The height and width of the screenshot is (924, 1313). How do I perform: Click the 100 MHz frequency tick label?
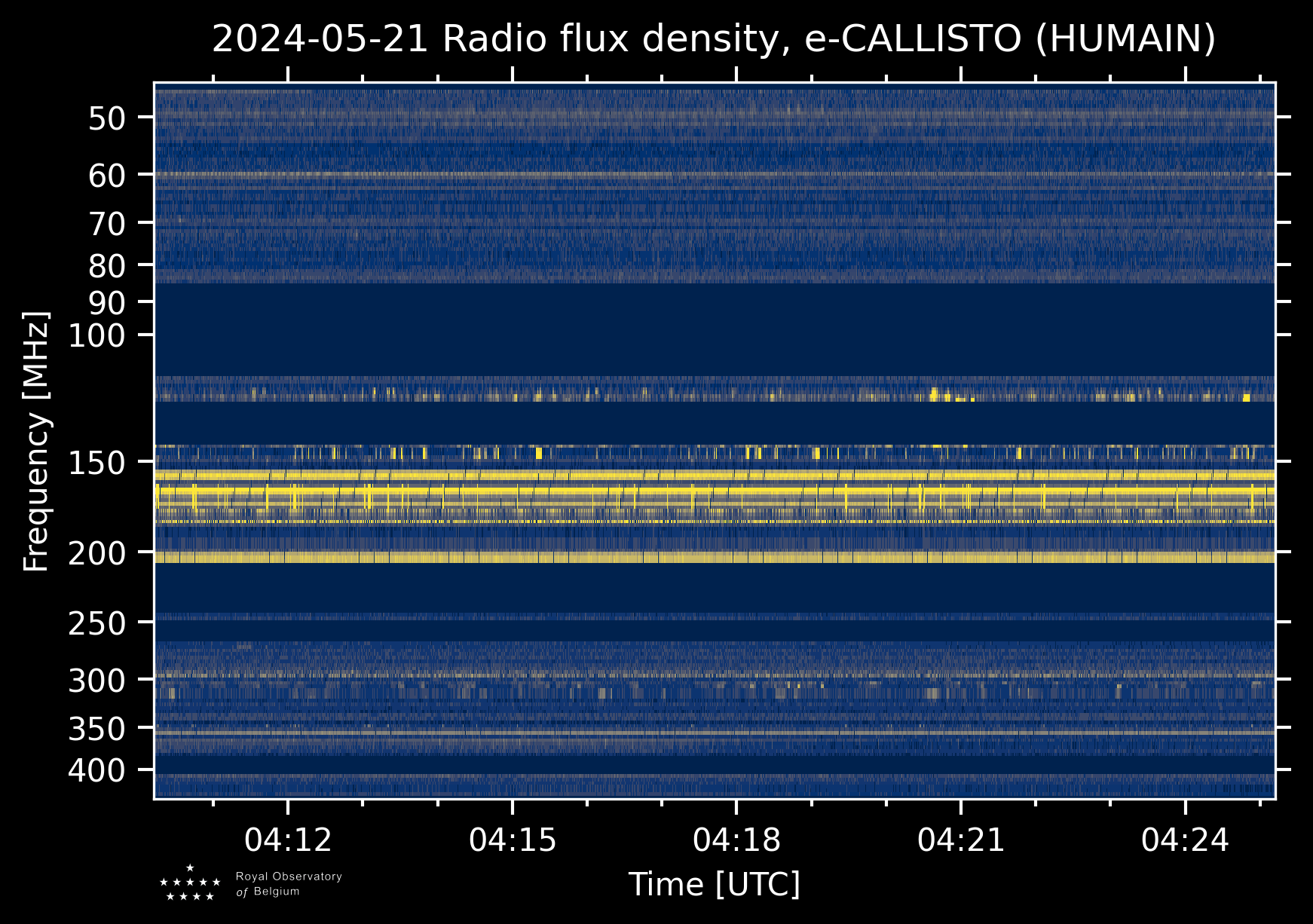pyautogui.click(x=96, y=336)
